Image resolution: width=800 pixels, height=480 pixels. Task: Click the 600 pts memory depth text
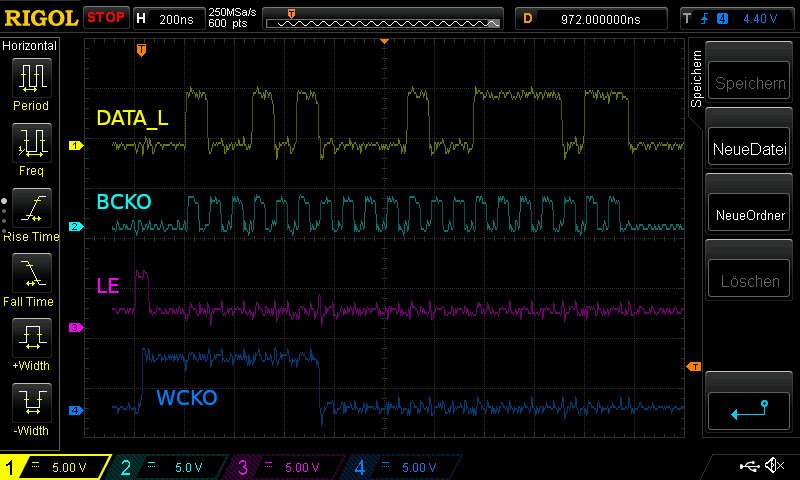(x=228, y=23)
